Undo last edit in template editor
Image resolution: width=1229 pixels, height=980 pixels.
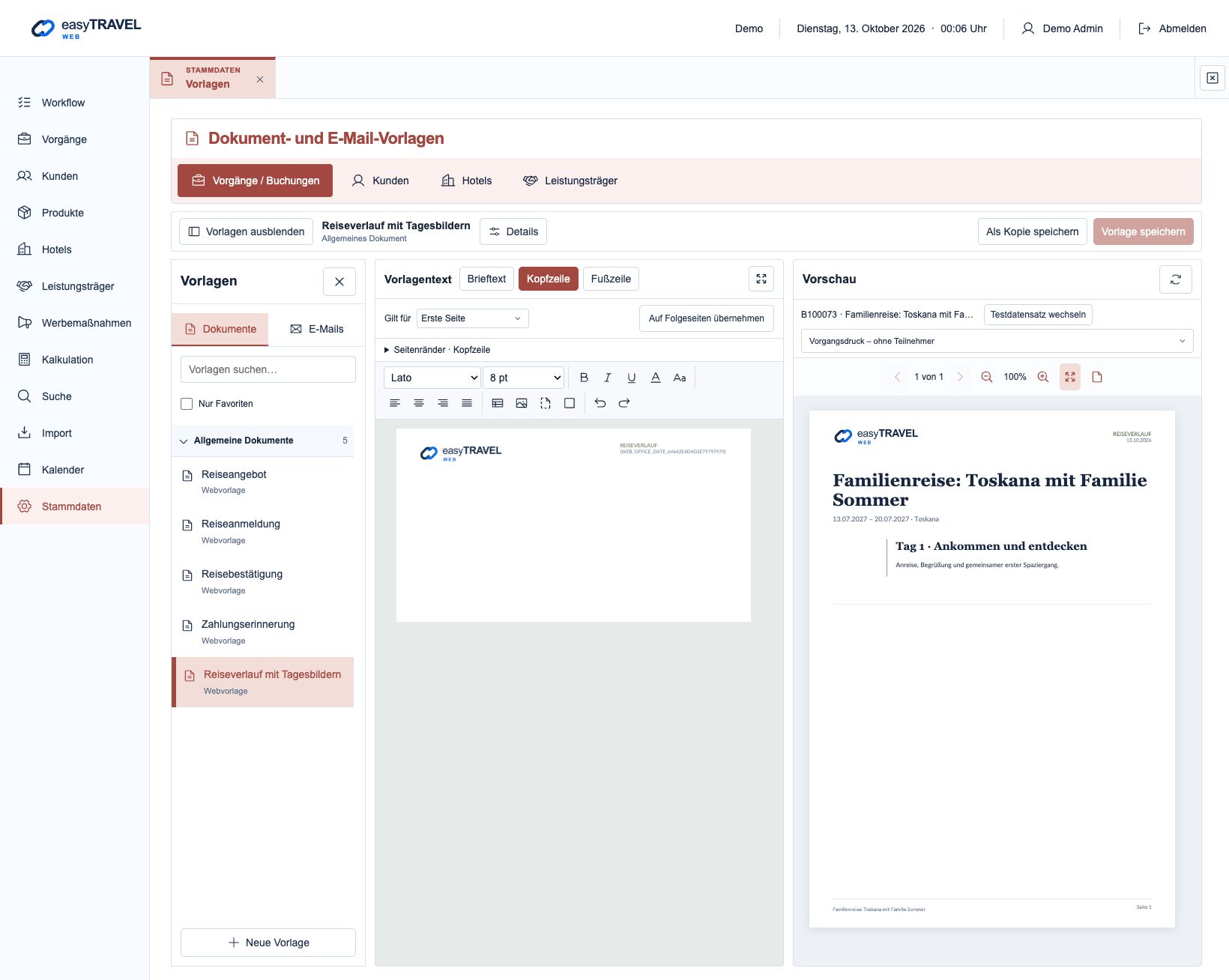pos(600,403)
